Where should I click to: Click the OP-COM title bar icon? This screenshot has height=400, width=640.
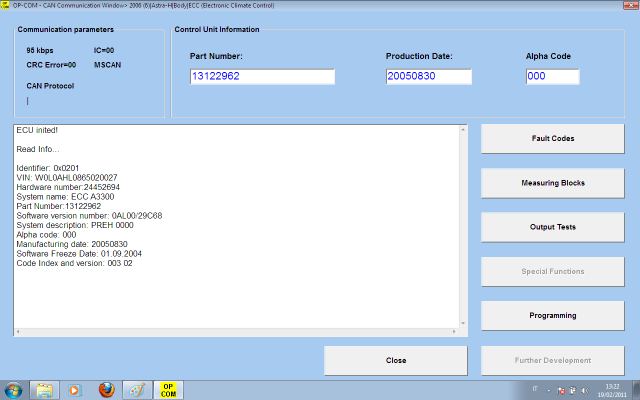5,5
